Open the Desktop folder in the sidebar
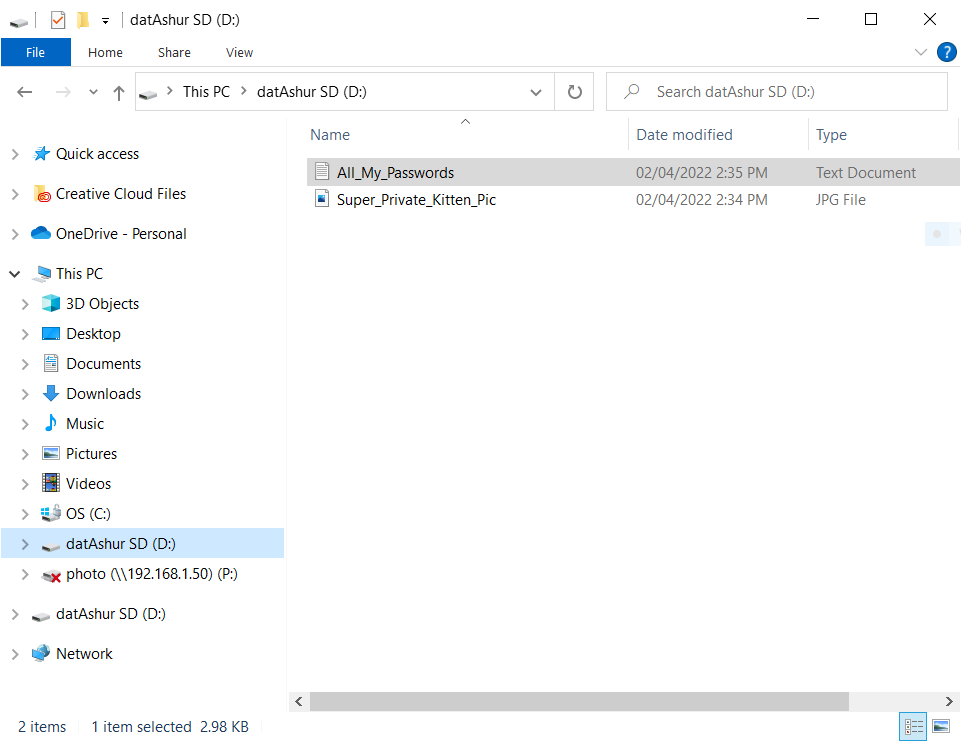 pos(93,333)
